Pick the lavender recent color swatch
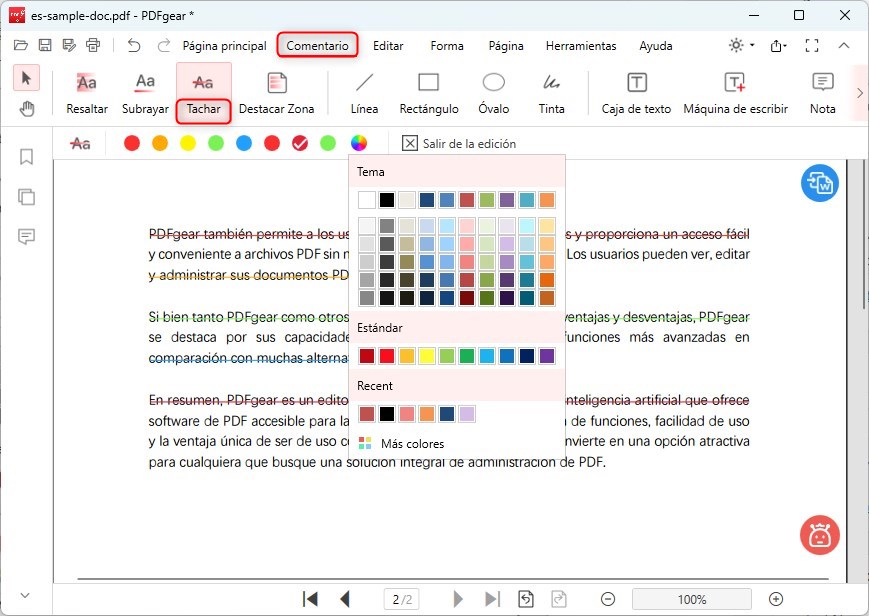Viewport: 869px width, 616px height. click(467, 414)
